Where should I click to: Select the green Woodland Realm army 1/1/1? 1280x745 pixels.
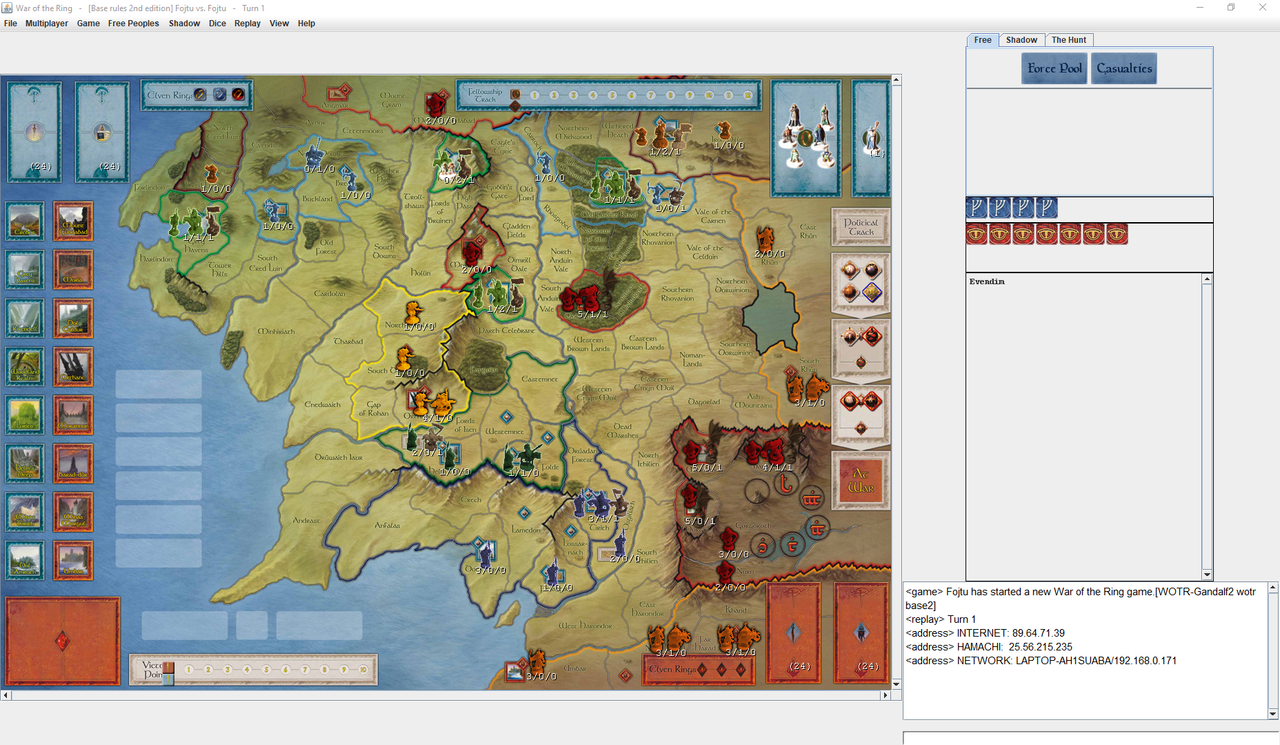[614, 185]
